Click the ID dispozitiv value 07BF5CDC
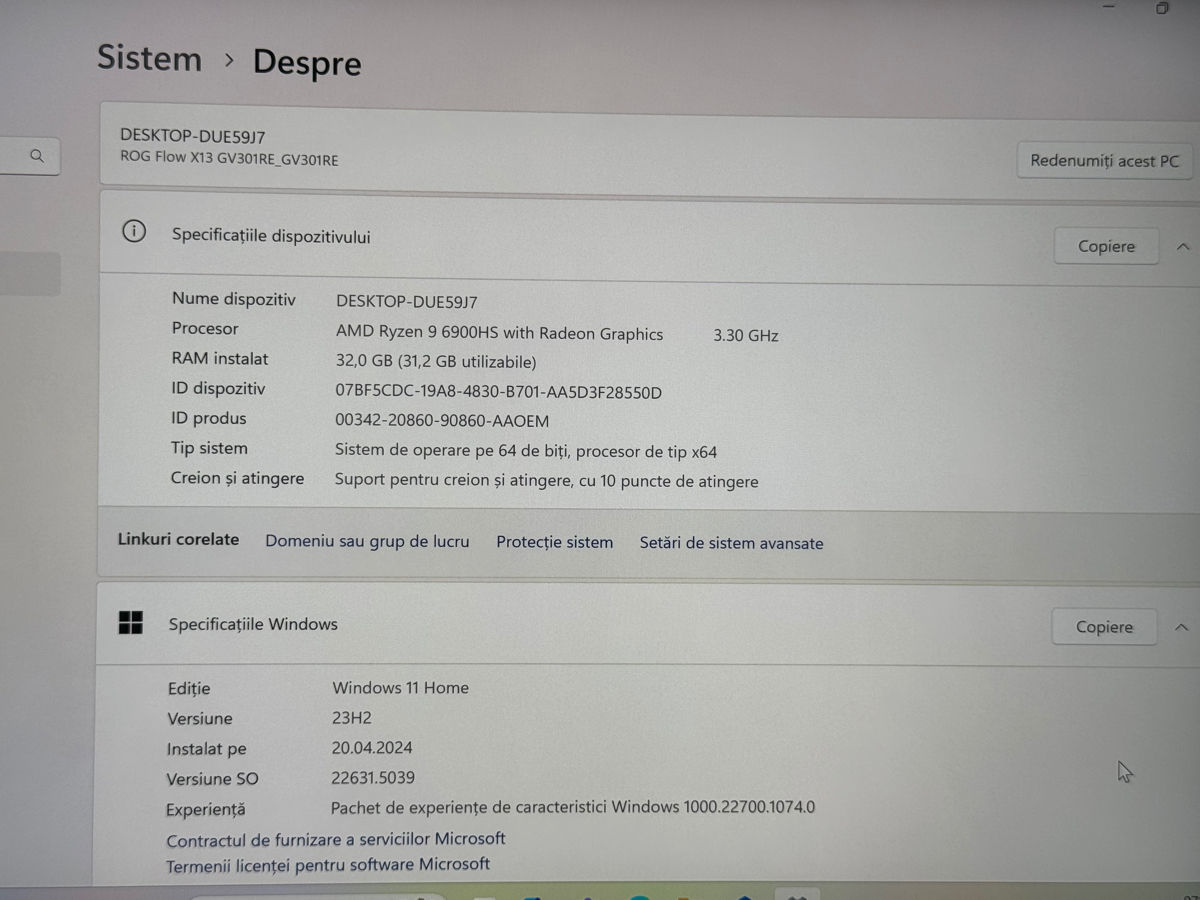The width and height of the screenshot is (1200, 900). [x=498, y=392]
